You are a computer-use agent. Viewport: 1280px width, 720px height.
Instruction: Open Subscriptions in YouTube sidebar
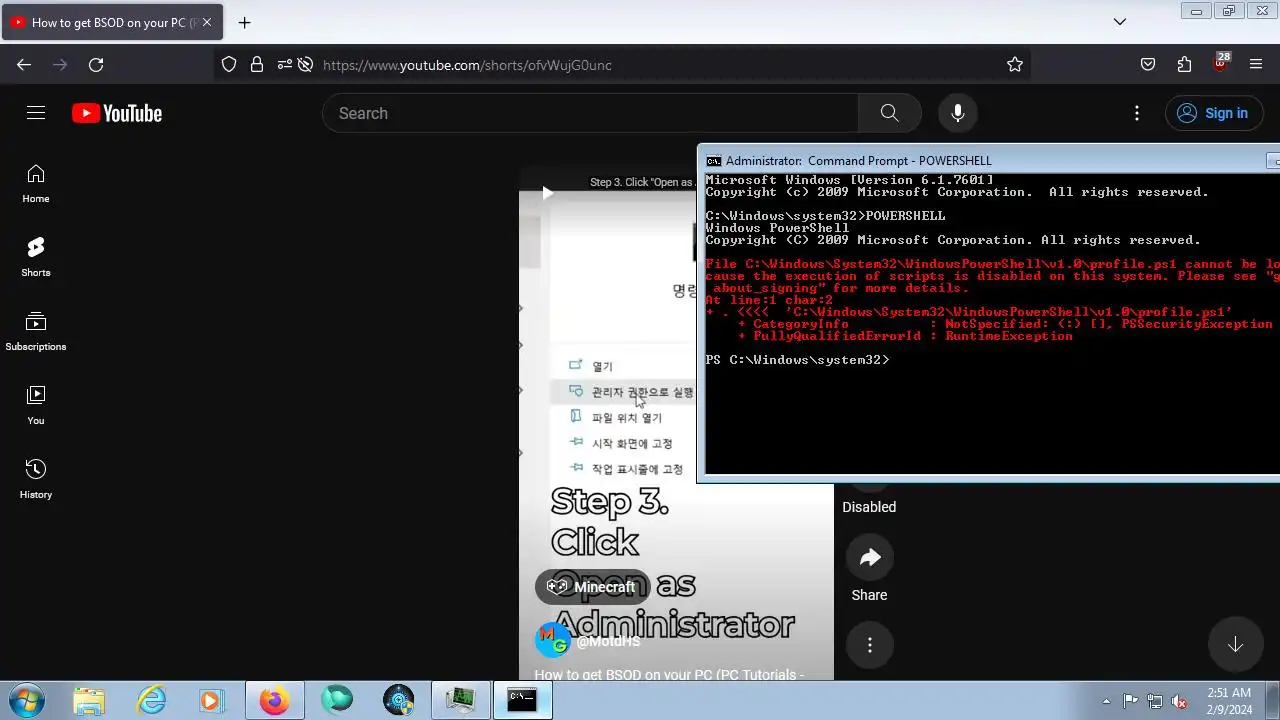[36, 332]
